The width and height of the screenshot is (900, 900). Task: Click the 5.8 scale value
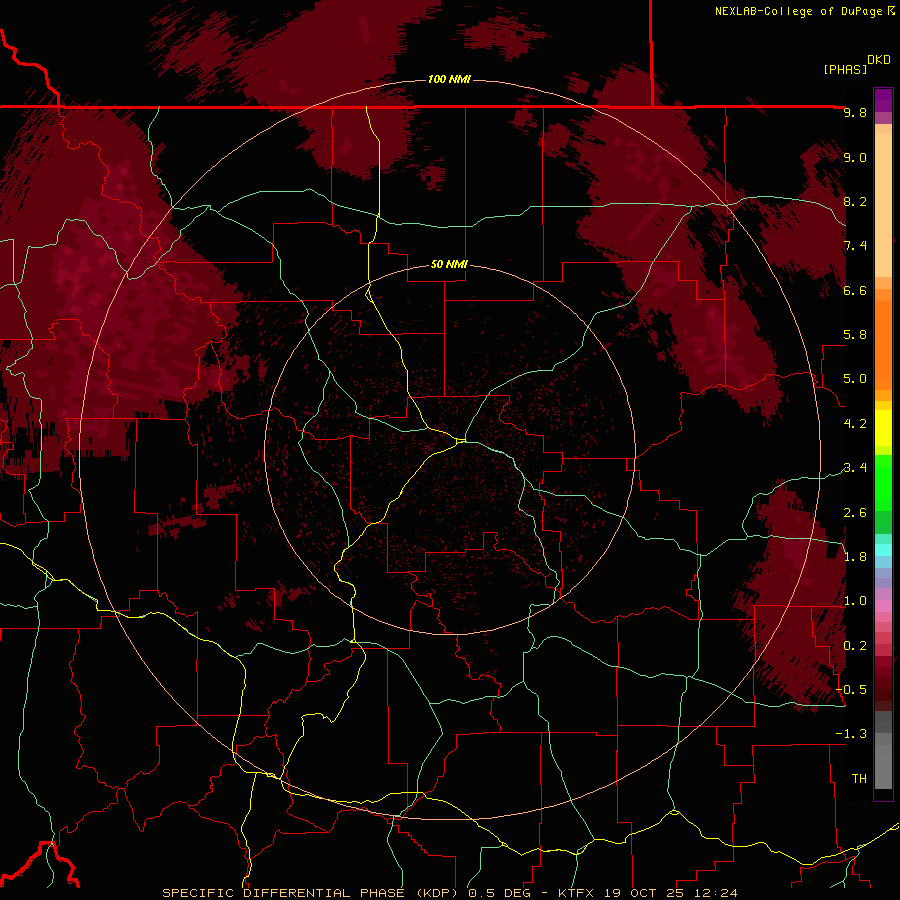pyautogui.click(x=855, y=335)
